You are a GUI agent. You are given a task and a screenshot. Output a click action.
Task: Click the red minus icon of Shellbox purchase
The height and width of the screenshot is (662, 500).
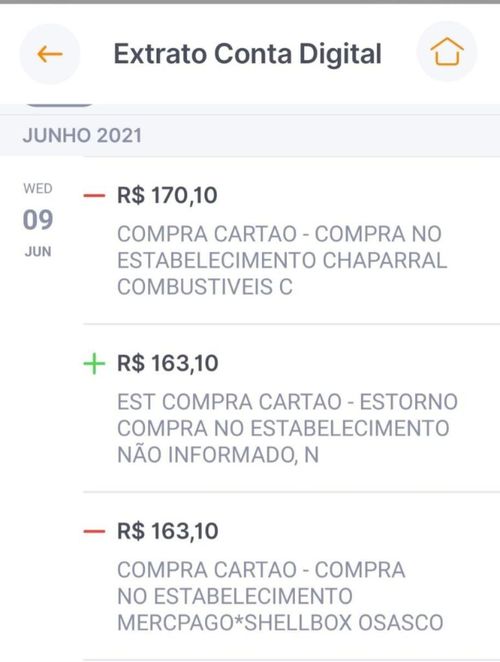click(x=94, y=532)
